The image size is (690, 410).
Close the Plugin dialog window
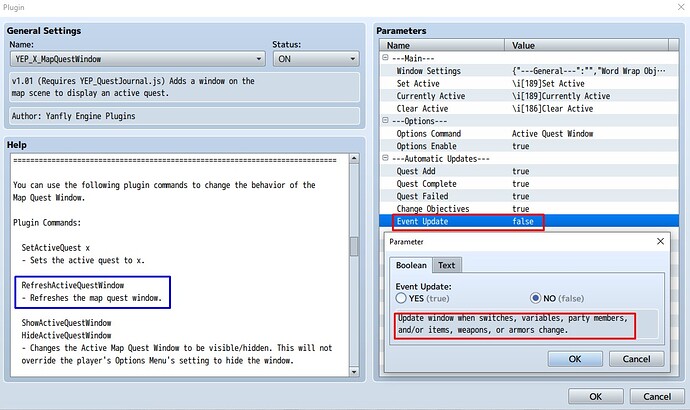tap(672, 7)
